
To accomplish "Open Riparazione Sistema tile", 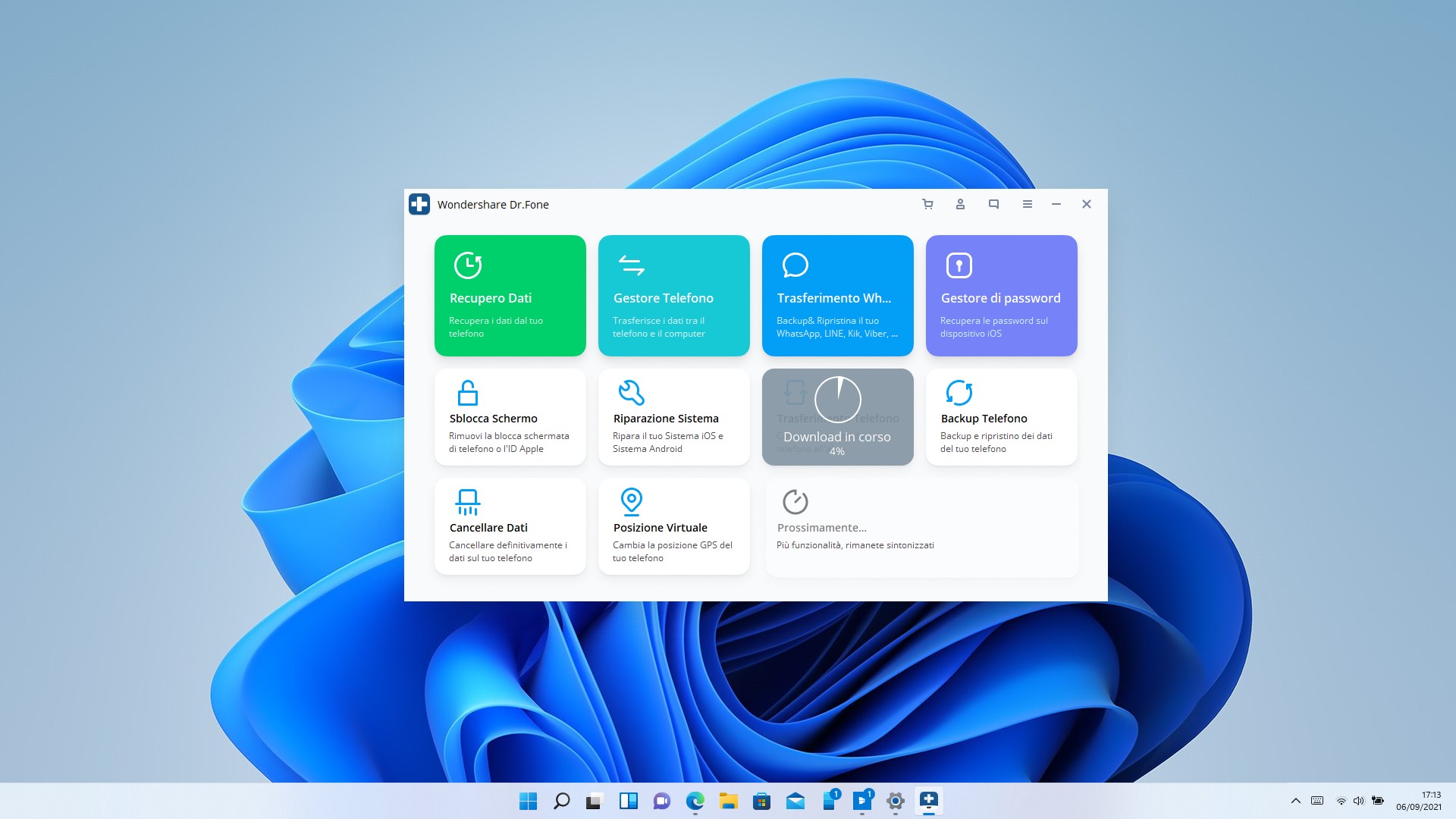I will 673,417.
